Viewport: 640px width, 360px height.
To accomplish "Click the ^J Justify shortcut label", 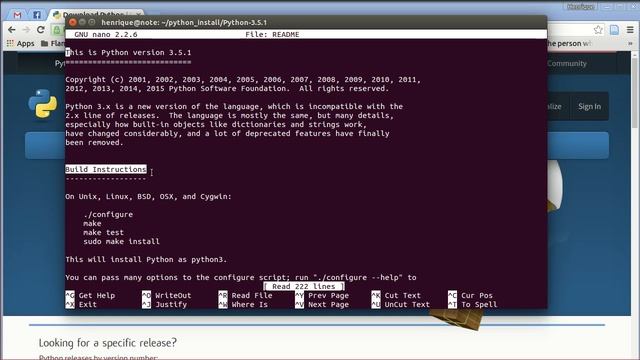I will pos(164,304).
